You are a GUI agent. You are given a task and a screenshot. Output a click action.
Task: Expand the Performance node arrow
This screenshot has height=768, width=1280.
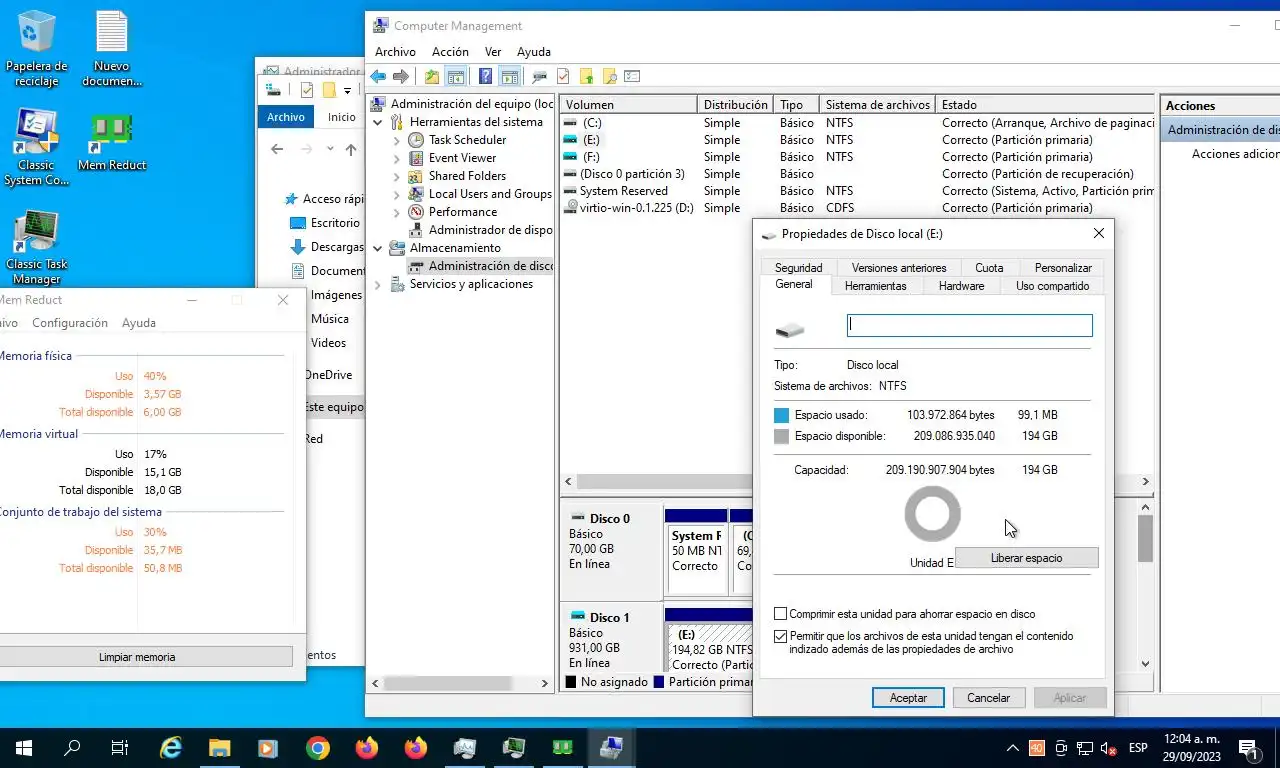pyautogui.click(x=397, y=212)
